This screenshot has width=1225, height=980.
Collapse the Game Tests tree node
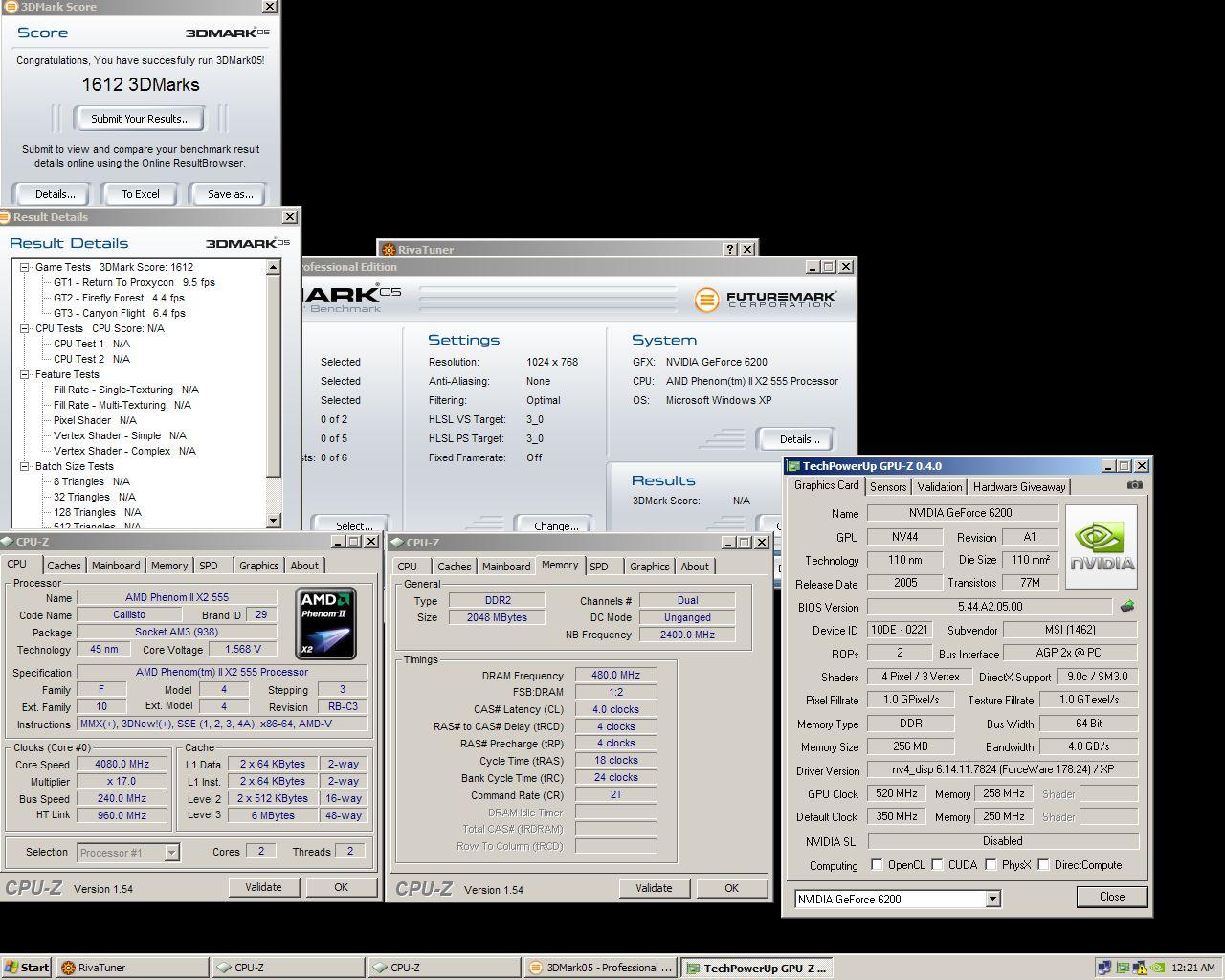[x=26, y=267]
